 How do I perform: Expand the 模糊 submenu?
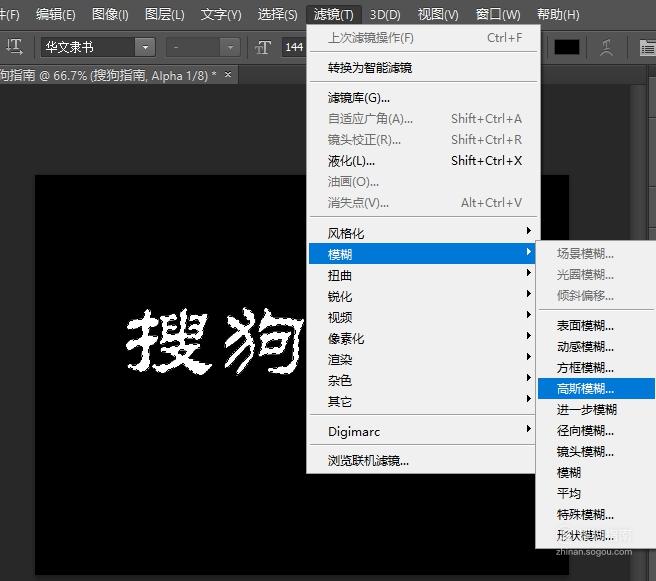(x=422, y=253)
